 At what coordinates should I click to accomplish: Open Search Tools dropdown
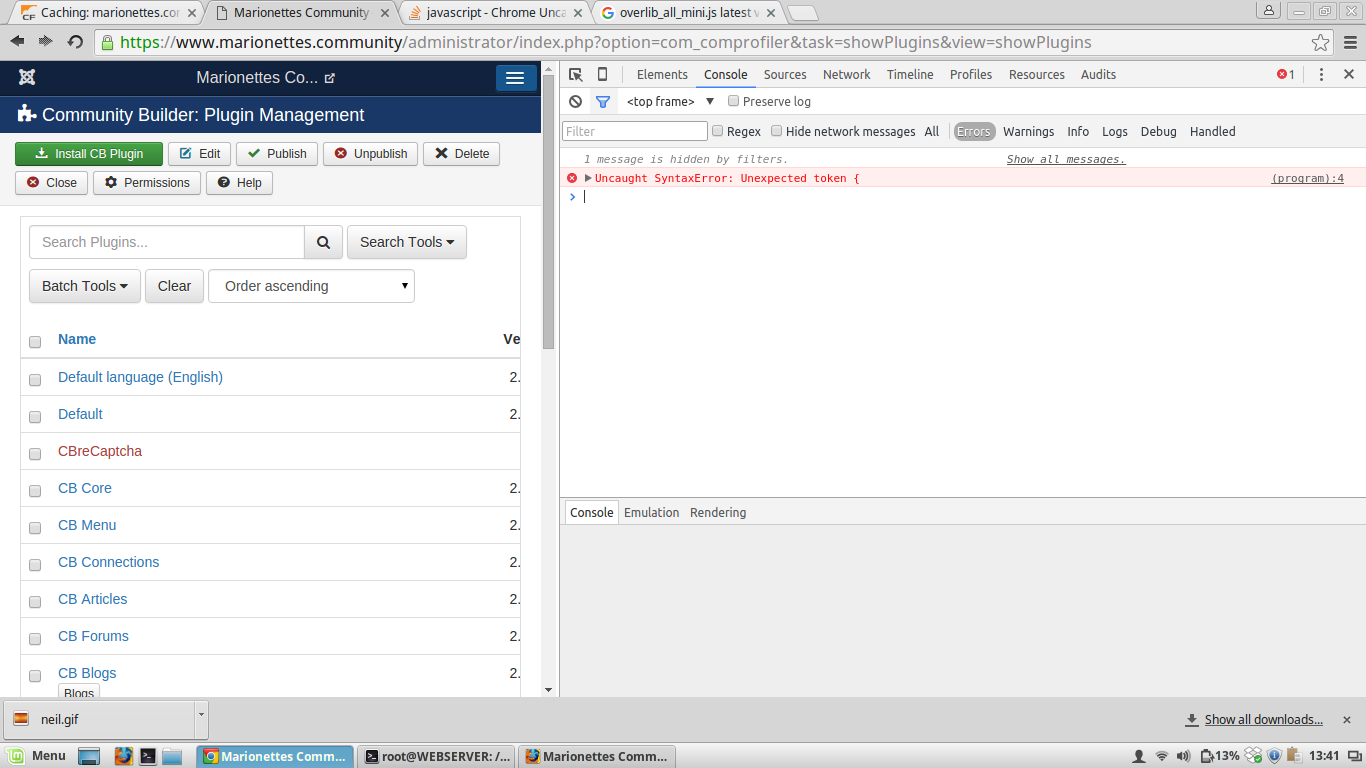tap(407, 242)
